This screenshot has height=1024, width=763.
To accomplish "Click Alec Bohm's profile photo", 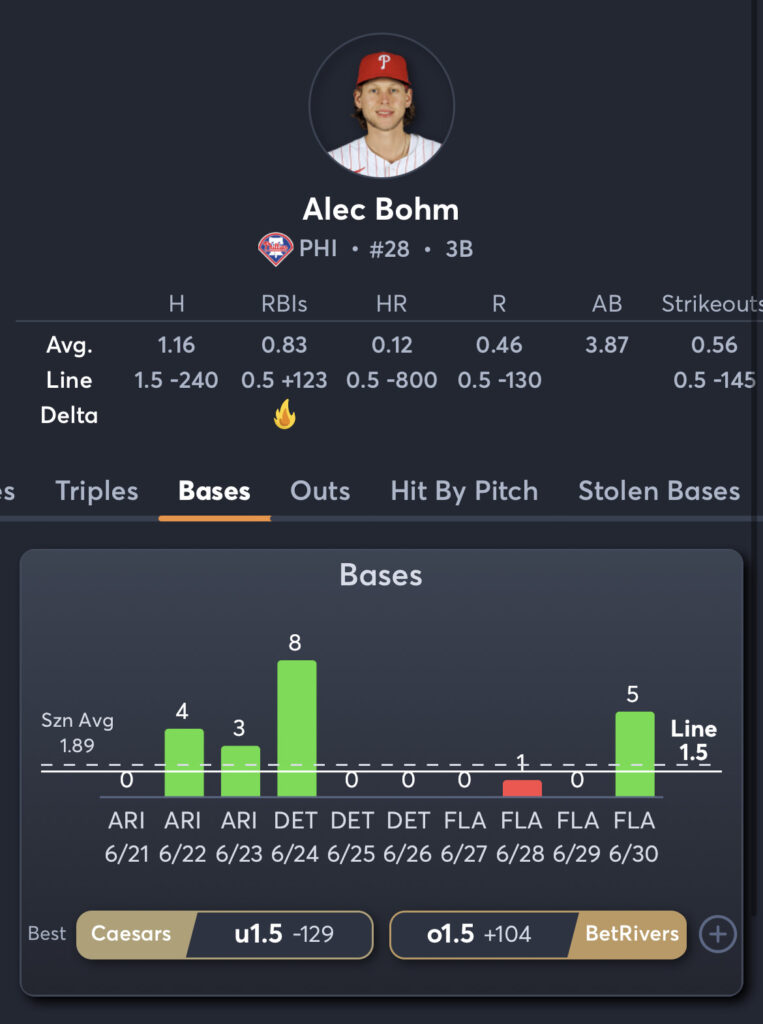I will (381, 105).
